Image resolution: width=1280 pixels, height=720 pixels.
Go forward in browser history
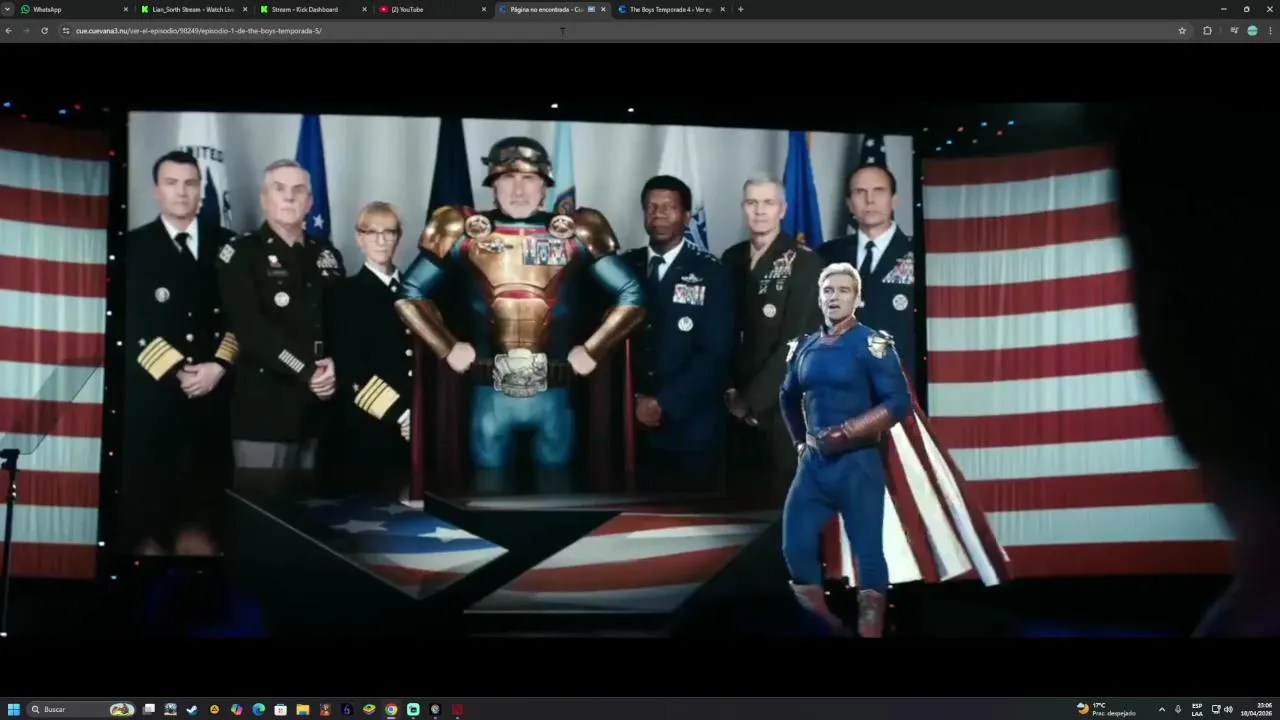coord(26,31)
